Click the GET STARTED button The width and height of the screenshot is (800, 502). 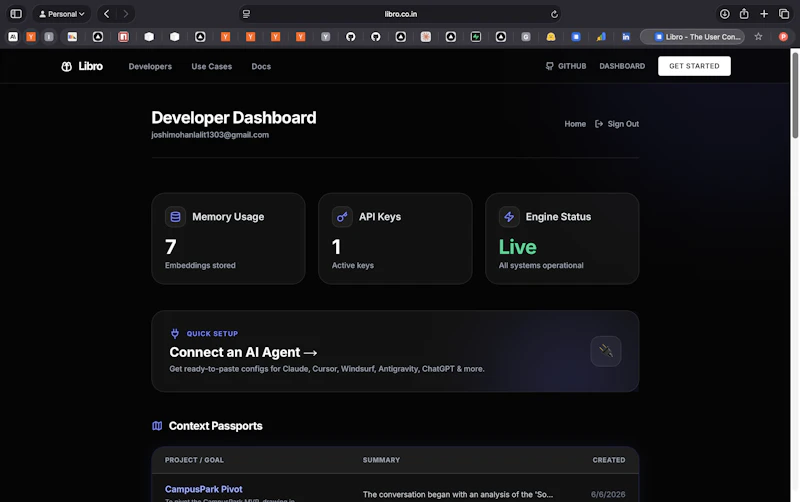pyautogui.click(x=694, y=66)
